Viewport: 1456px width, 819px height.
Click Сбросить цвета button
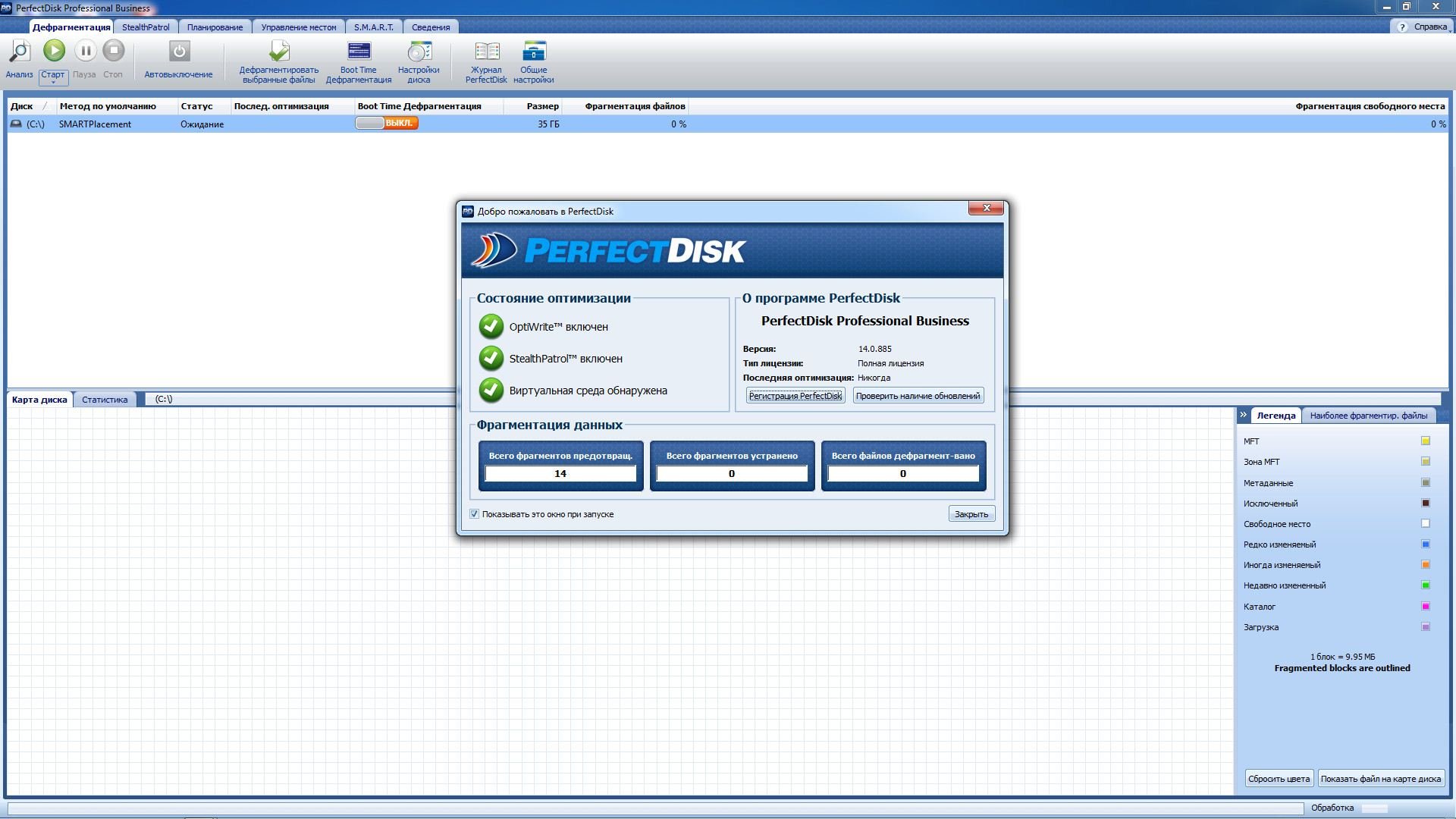click(x=1279, y=779)
